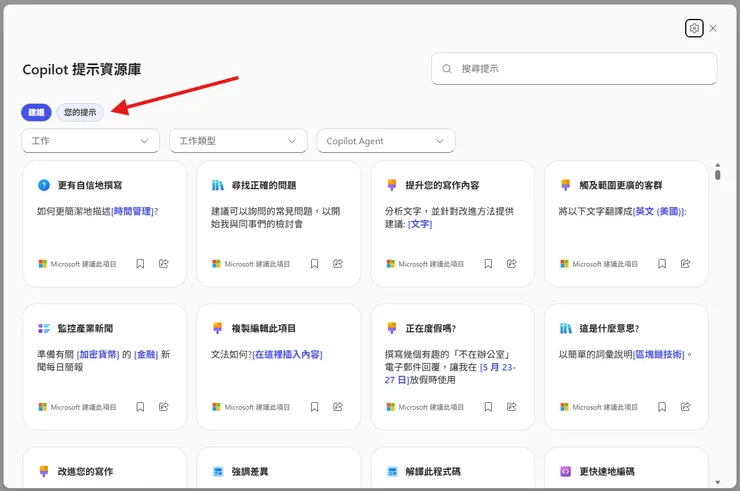This screenshot has width=740, height=491.
Task: Share the 正在度假嗎? prompt
Action: [511, 406]
